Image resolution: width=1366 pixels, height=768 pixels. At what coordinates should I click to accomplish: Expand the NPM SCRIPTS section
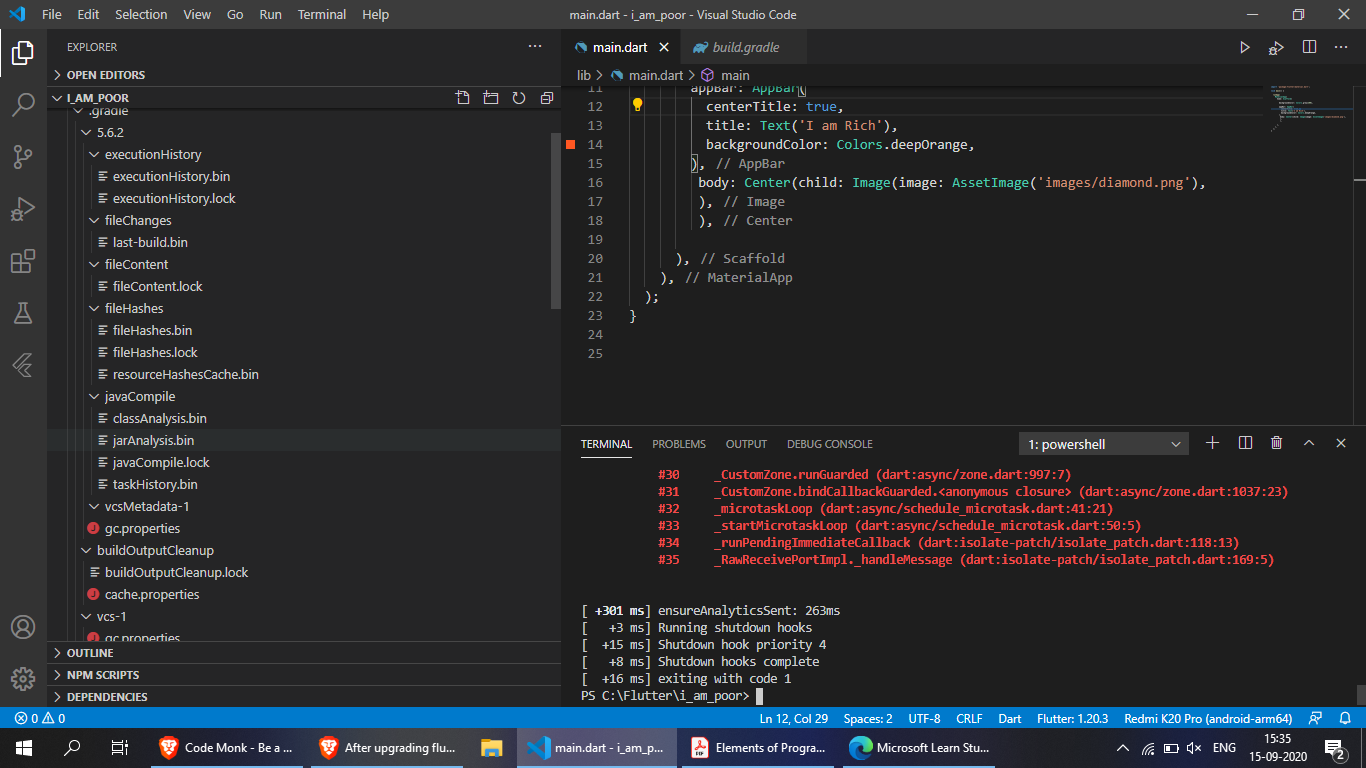pos(102,675)
